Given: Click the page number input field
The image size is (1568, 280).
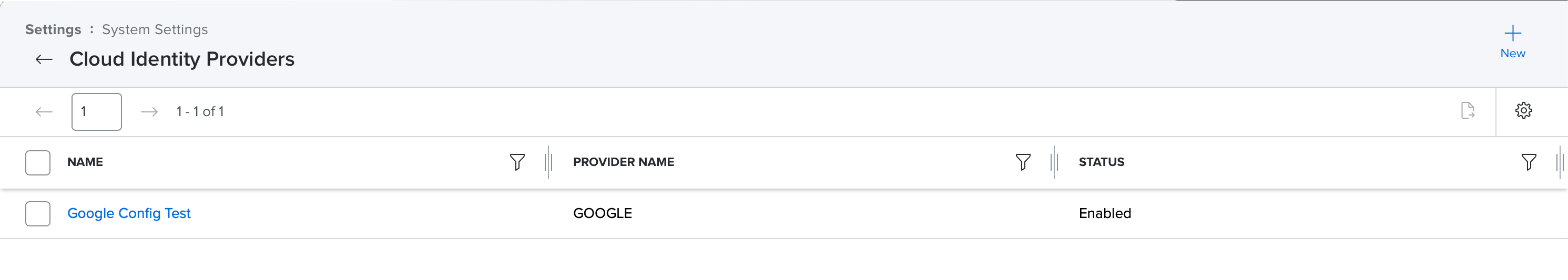Looking at the screenshot, I should [x=97, y=111].
